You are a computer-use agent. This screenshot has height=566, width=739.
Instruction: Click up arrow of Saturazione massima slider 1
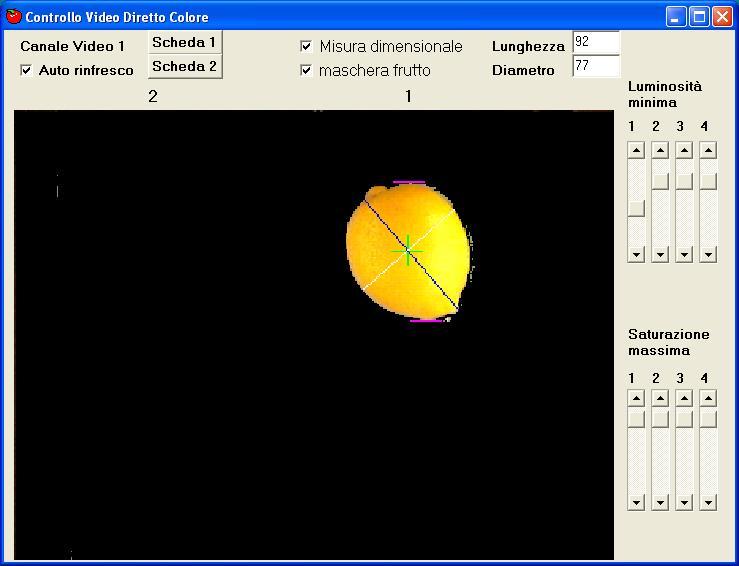point(636,398)
